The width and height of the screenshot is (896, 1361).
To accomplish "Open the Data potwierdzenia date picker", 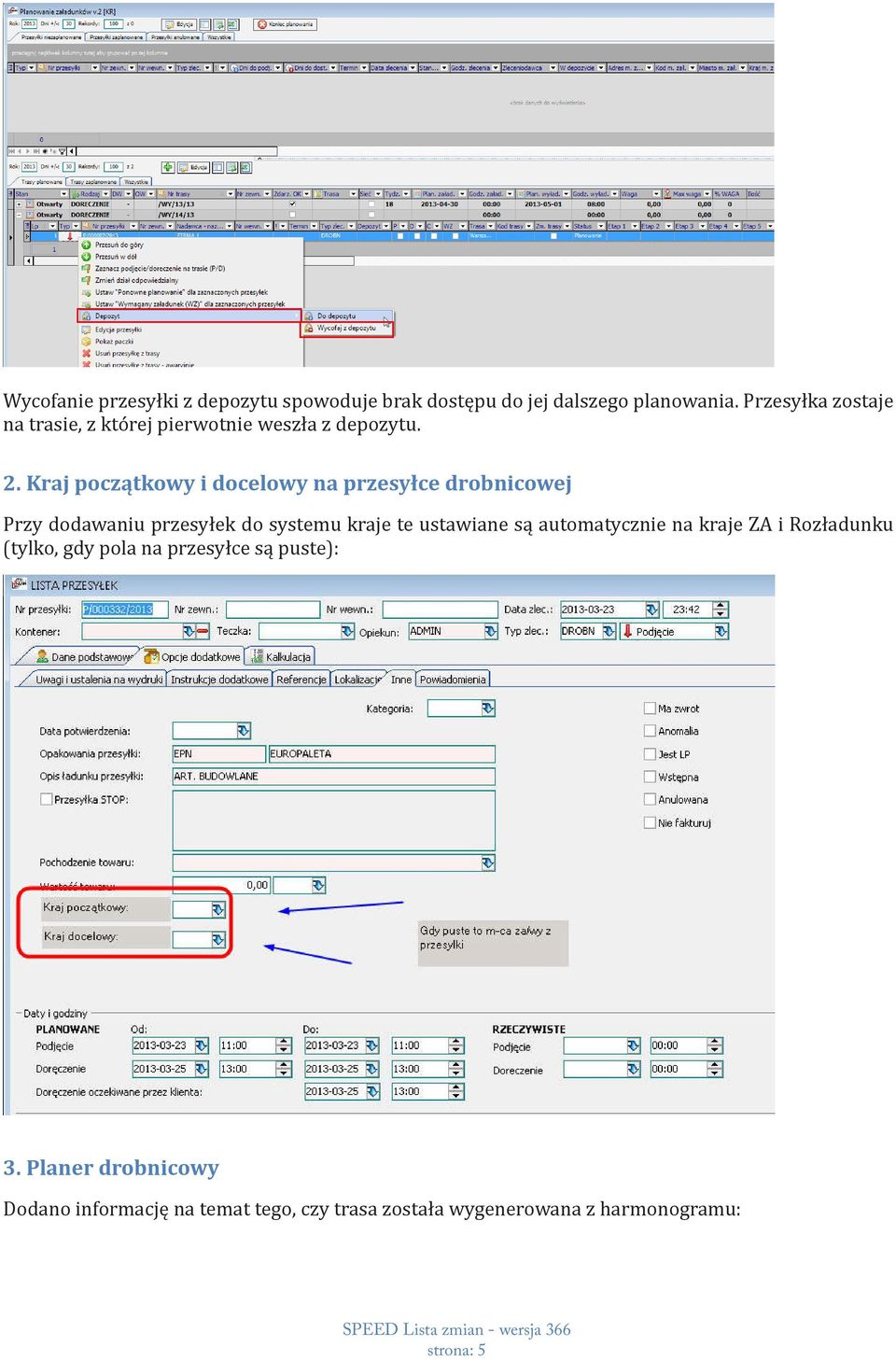I will point(244,731).
